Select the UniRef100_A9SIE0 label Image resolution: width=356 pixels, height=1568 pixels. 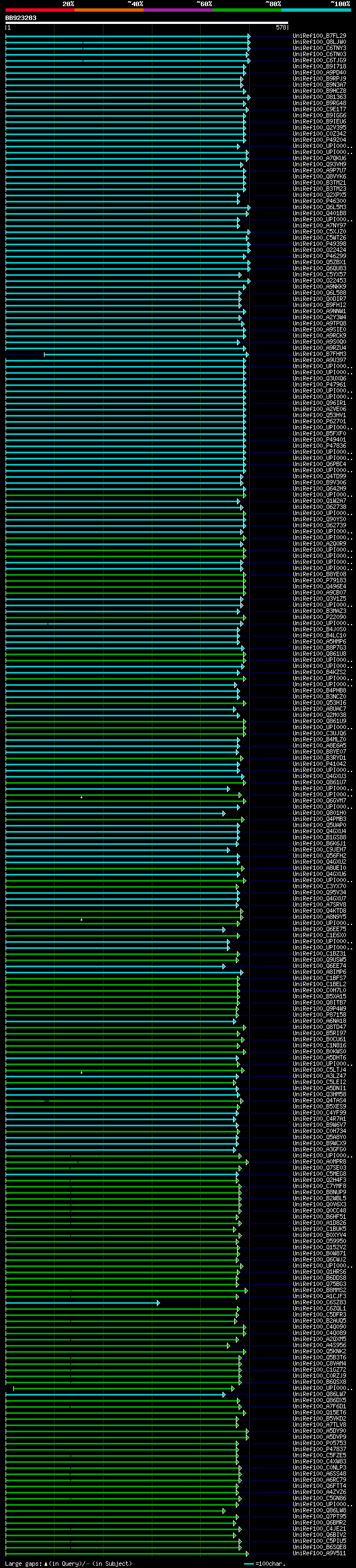coord(319,329)
